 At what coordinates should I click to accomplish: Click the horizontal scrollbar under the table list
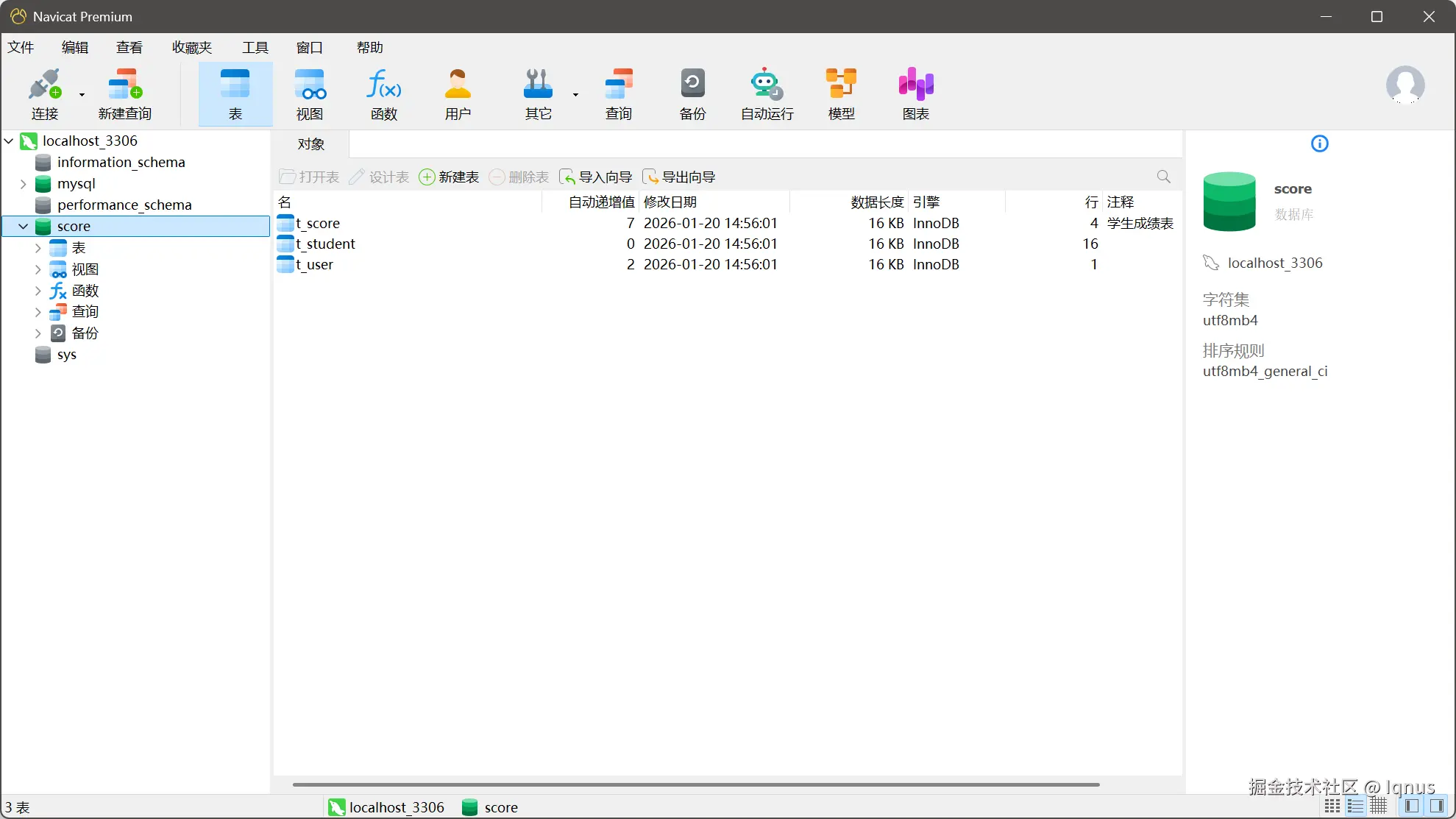pos(695,784)
